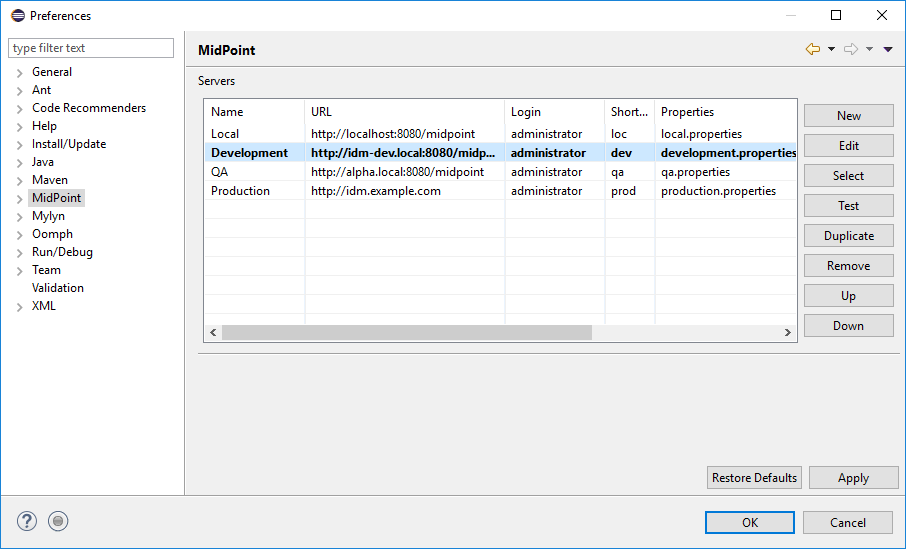Go back with the yellow Back arrow
This screenshot has width=906, height=549.
coord(812,49)
